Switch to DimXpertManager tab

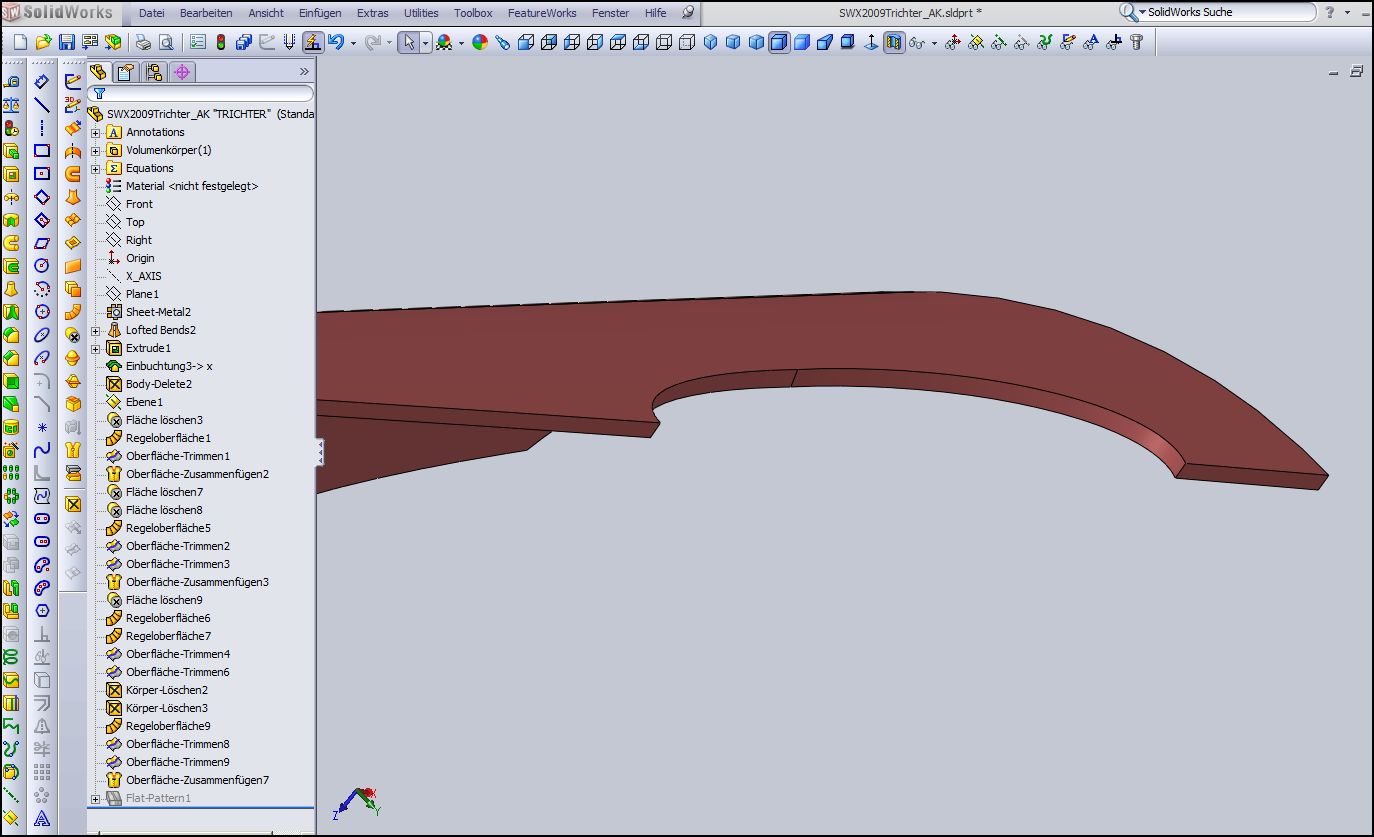click(181, 72)
